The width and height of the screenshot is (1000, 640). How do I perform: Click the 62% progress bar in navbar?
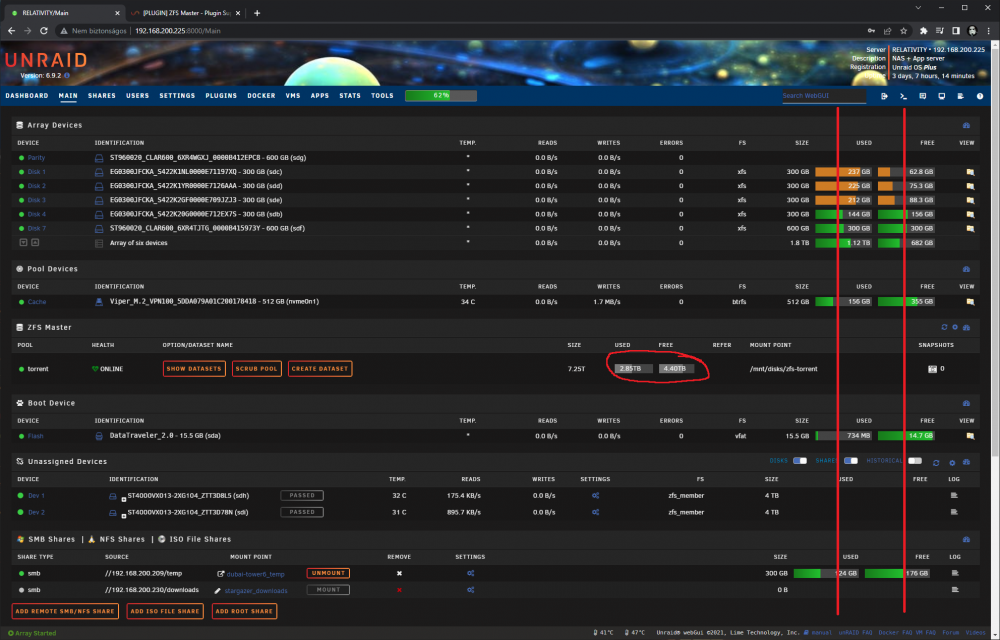441,96
